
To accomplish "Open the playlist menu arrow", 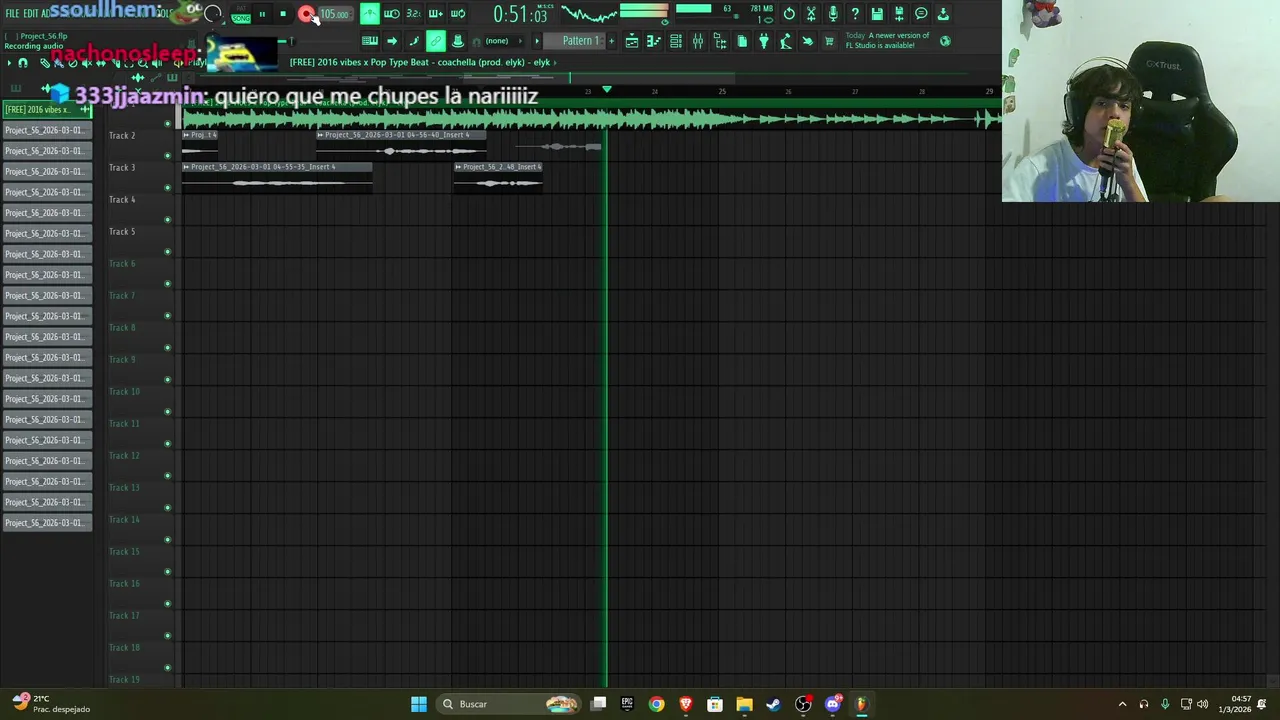I will [x=9, y=63].
